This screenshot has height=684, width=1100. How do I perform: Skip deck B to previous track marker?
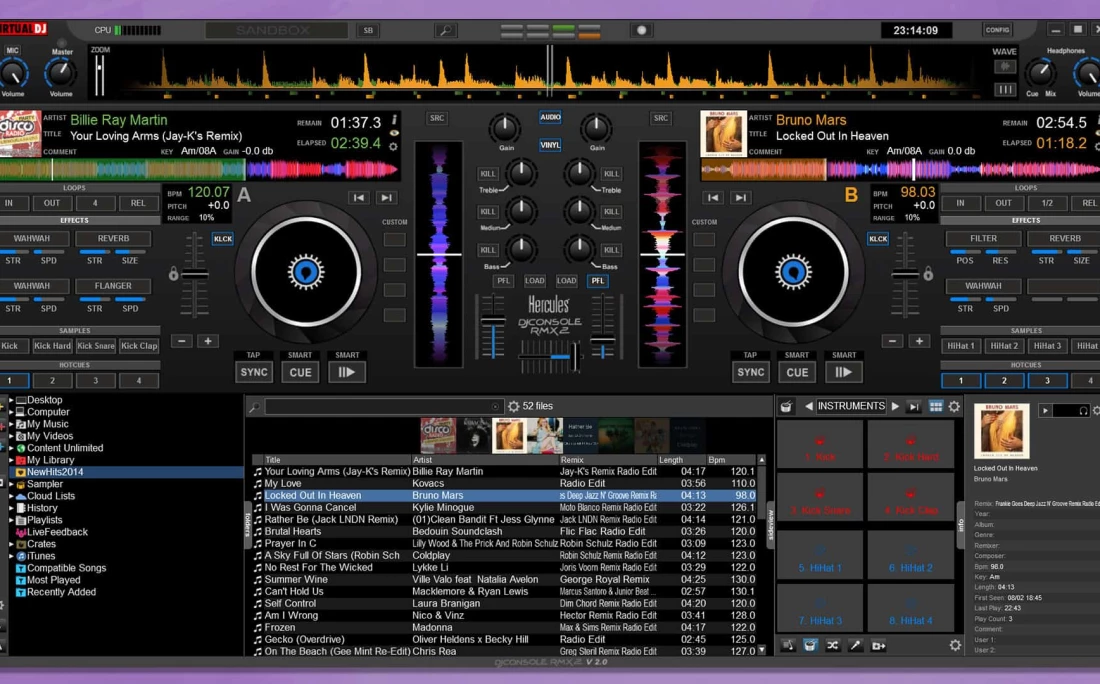tap(713, 198)
